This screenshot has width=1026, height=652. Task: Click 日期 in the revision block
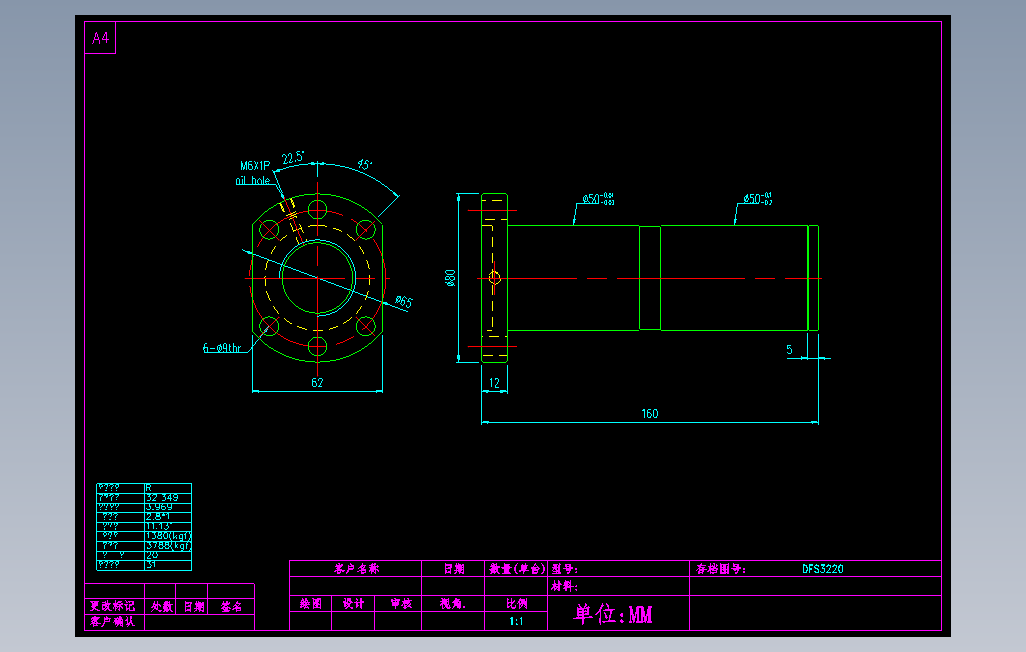pos(194,607)
